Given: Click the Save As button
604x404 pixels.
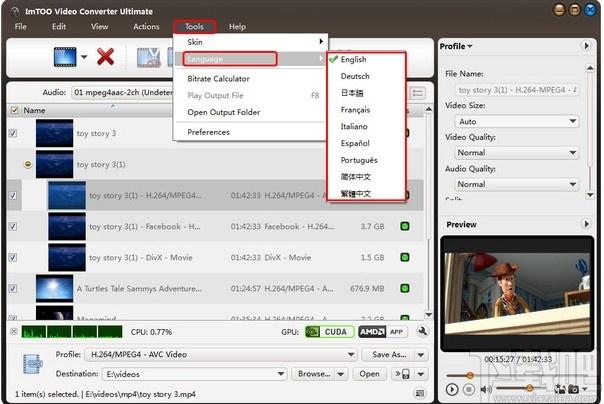Looking at the screenshot, I should [389, 355].
